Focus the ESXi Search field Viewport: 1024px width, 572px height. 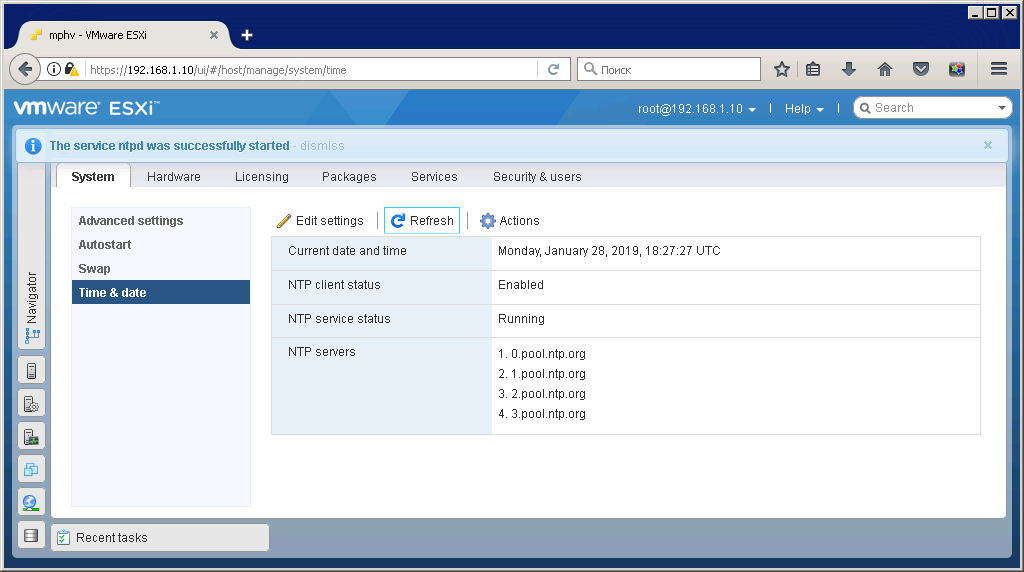(931, 108)
